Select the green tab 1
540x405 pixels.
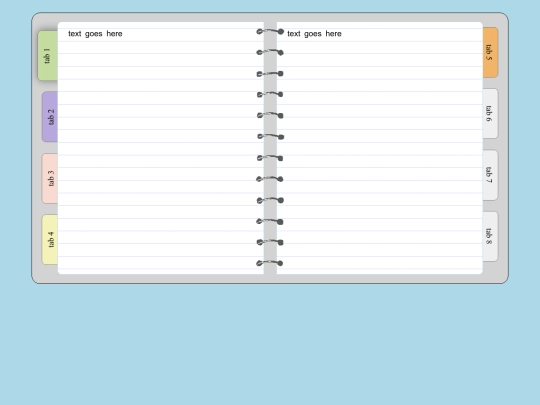[48, 56]
